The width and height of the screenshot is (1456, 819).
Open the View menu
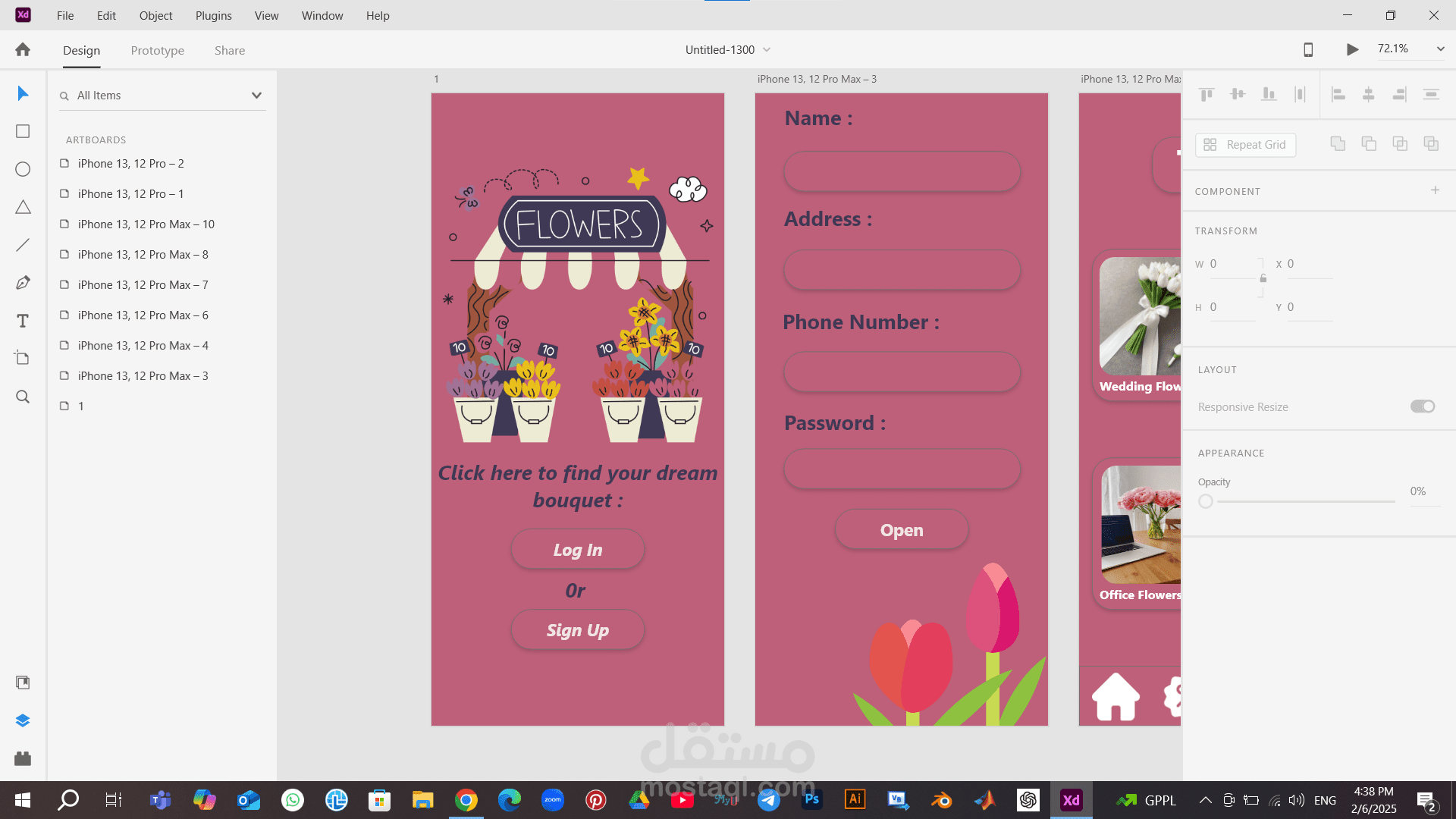[266, 15]
